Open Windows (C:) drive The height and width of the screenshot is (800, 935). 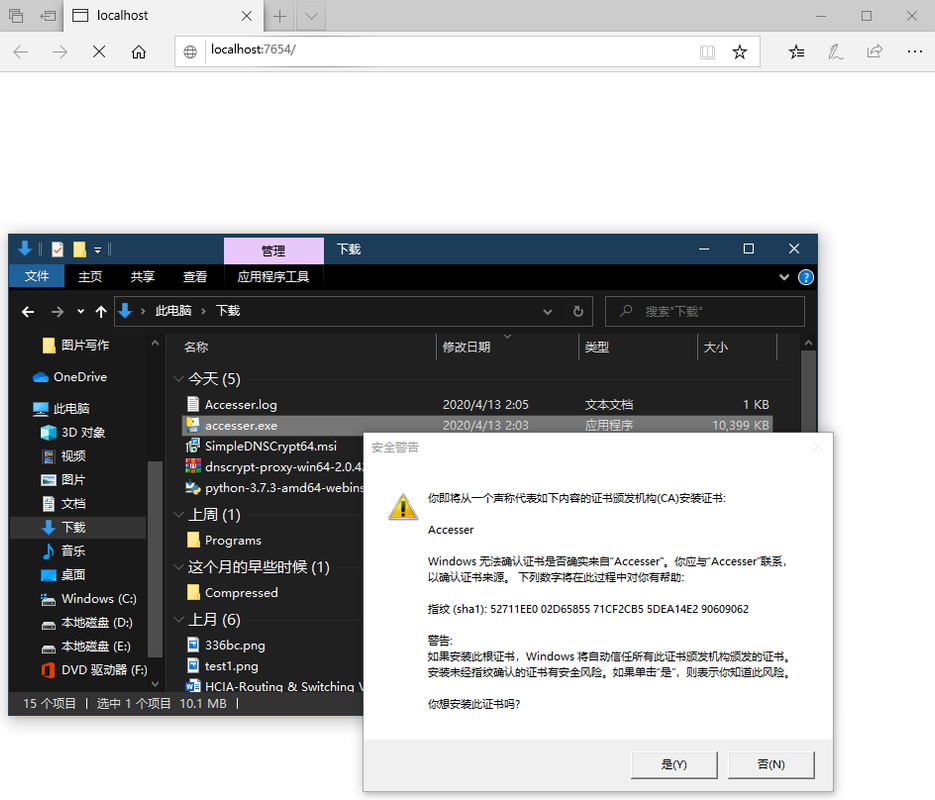pyautogui.click(x=88, y=599)
